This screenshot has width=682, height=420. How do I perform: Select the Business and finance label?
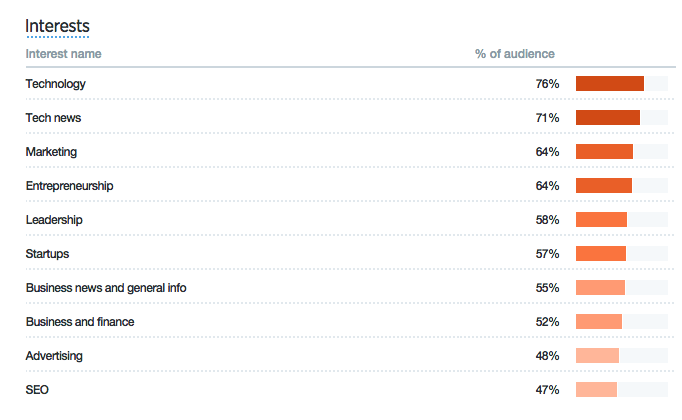click(x=80, y=322)
